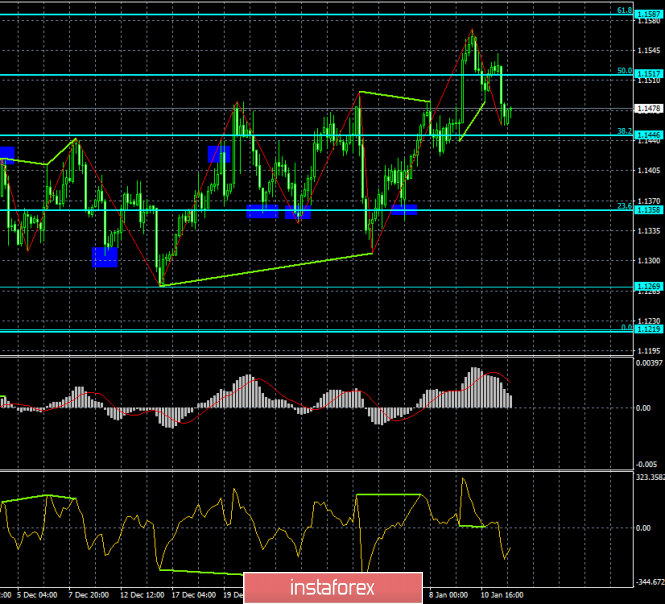Click the 7 Dec 20:00 time label
Screen dimensions: 665x604
89,593
